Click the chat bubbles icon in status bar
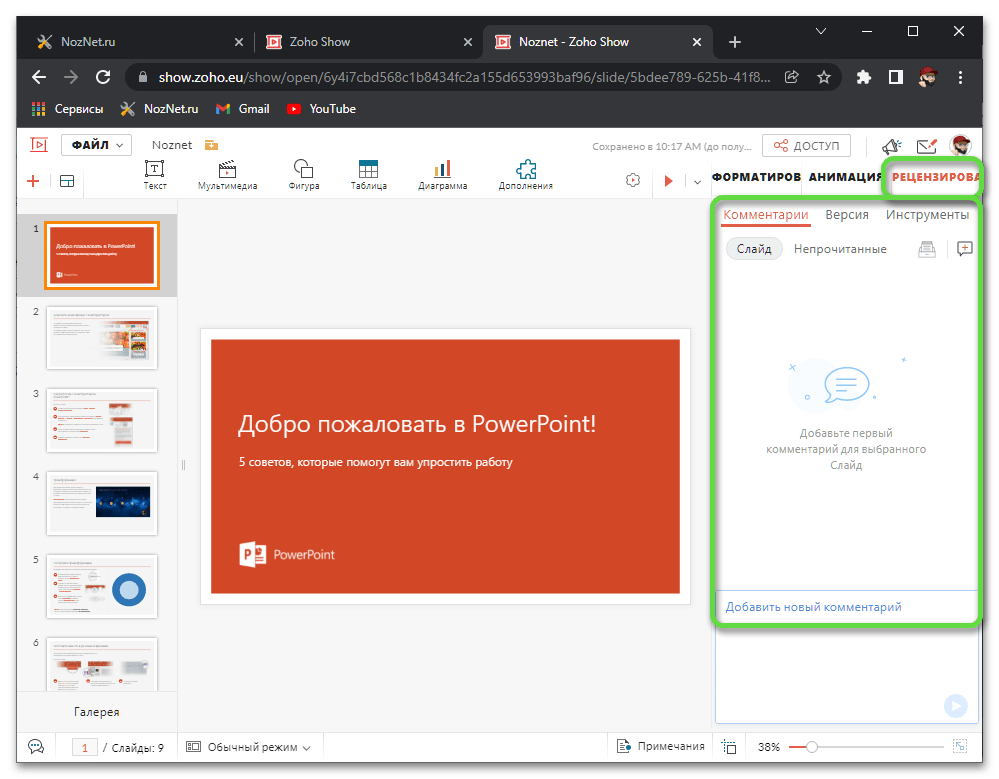Image resolution: width=999 pixels, height=779 pixels. coord(36,747)
